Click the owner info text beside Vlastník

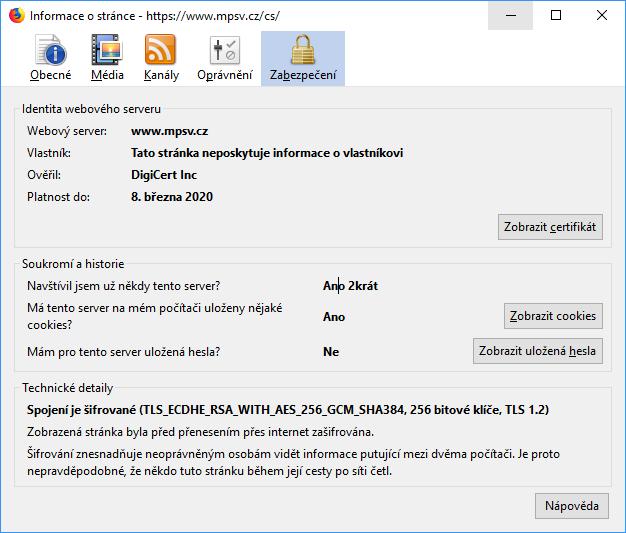point(267,153)
